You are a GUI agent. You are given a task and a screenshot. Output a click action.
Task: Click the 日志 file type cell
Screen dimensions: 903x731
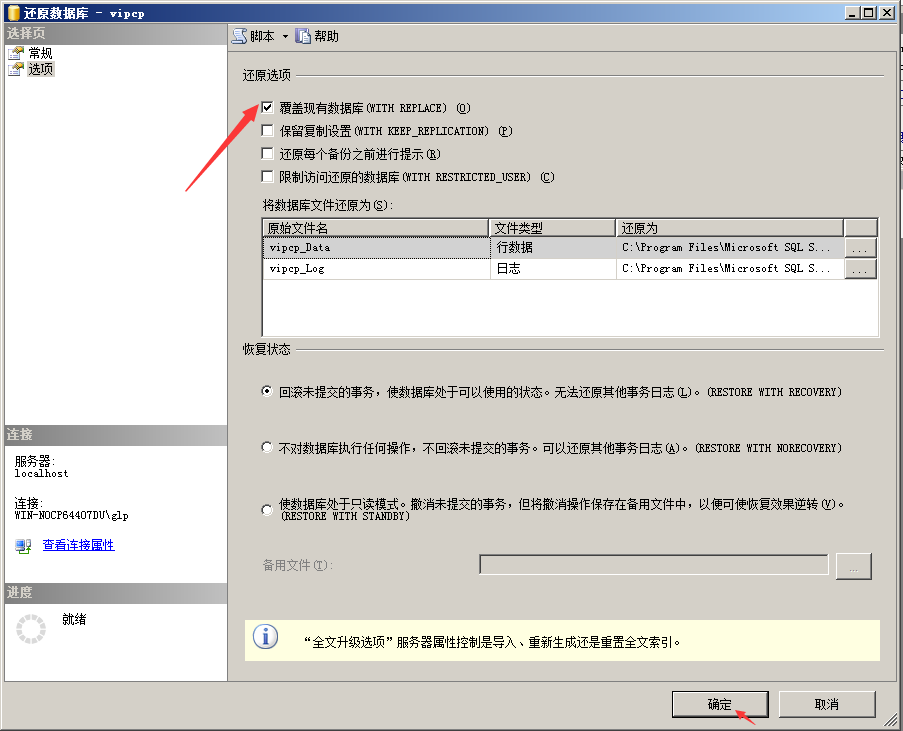553,268
